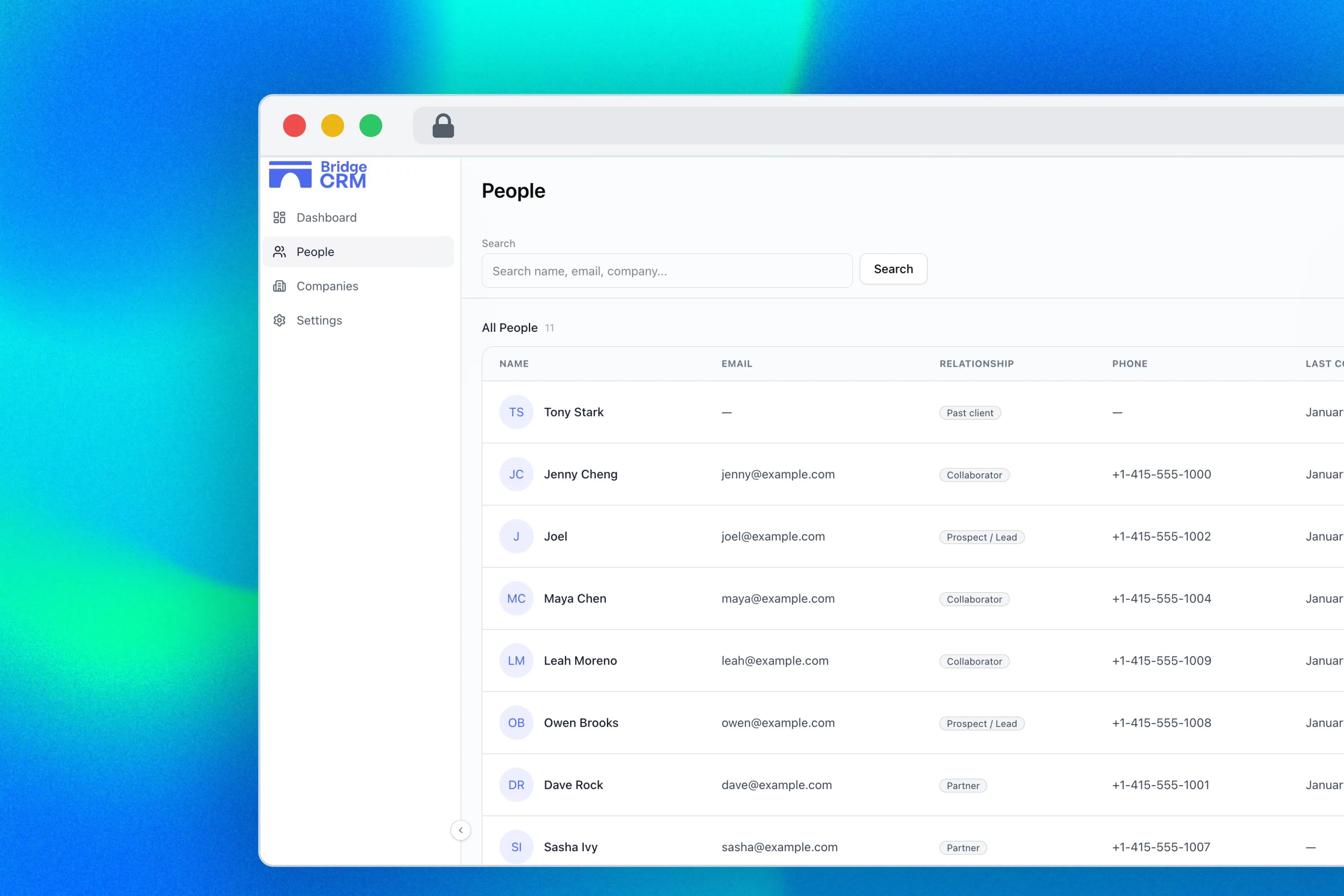Viewport: 1344px width, 896px height.
Task: Click the browser address bar
Action: click(857, 126)
